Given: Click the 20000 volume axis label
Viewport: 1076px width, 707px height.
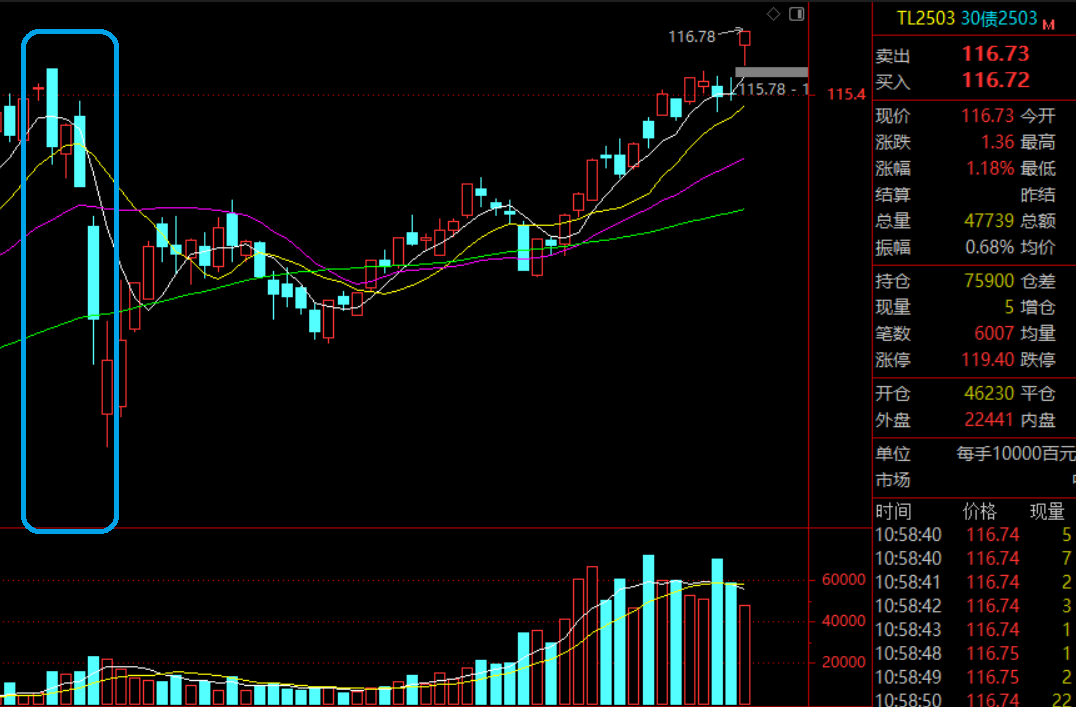Looking at the screenshot, I should [843, 662].
